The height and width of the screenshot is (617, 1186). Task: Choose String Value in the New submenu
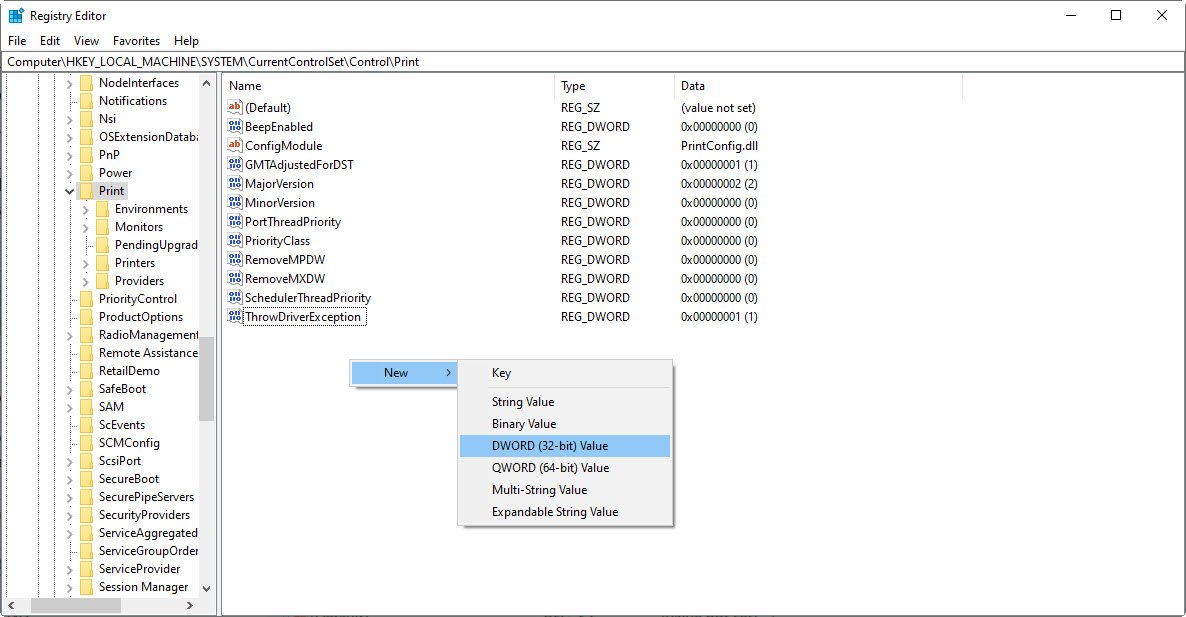tap(565, 402)
